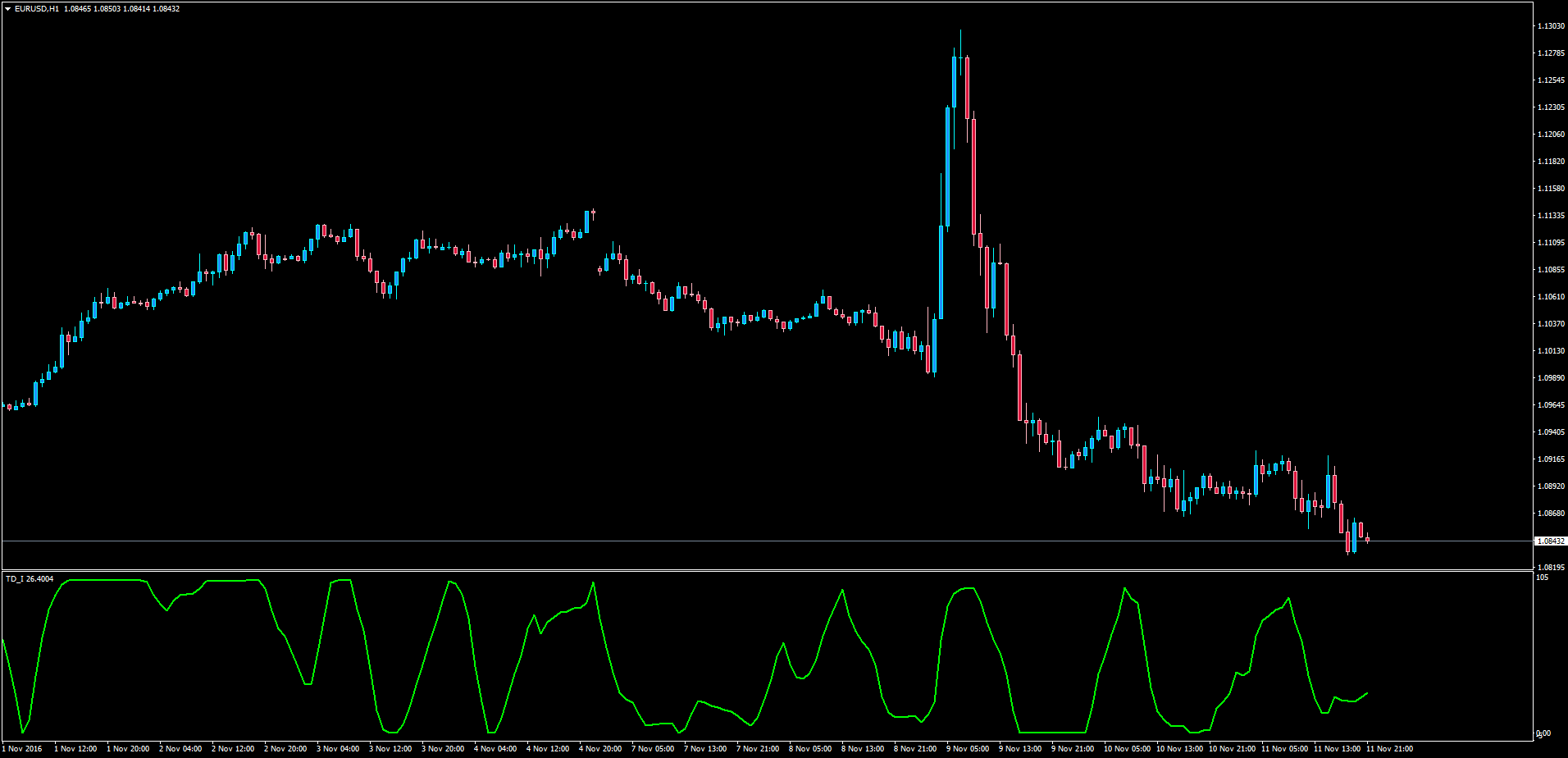Click price scale value 1.11580
The image size is (1568, 758).
(1552, 189)
